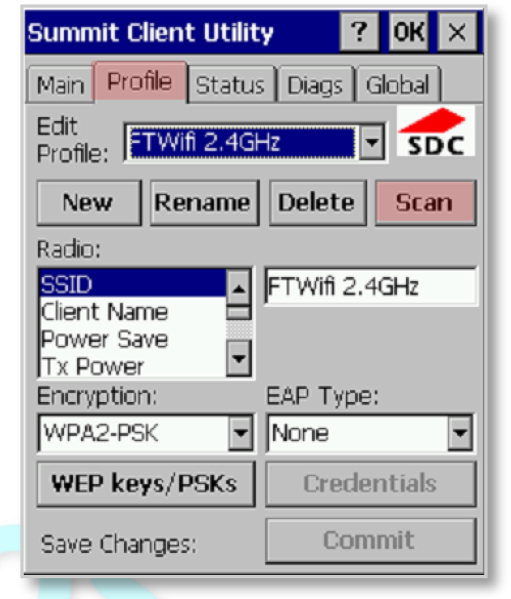This screenshot has width=511, height=599.
Task: Click the radio list scroll-up arrow
Action: [239, 288]
